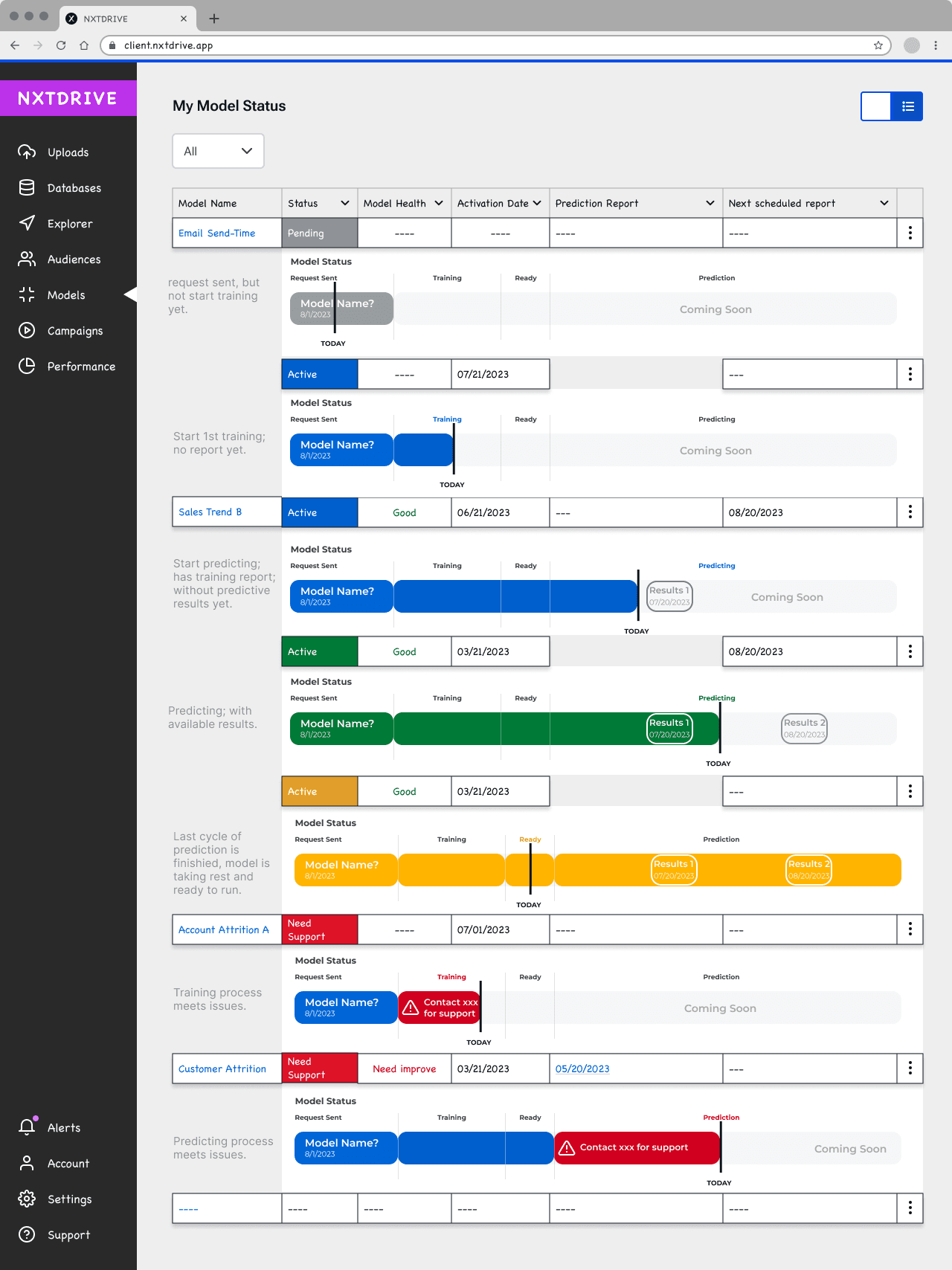The width and height of the screenshot is (952, 1270).
Task: Click the orange Active status cell
Action: click(320, 791)
